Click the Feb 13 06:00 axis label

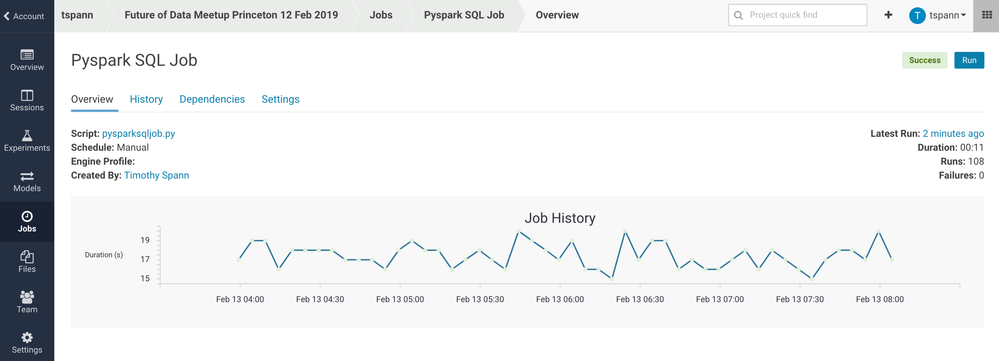pos(561,299)
